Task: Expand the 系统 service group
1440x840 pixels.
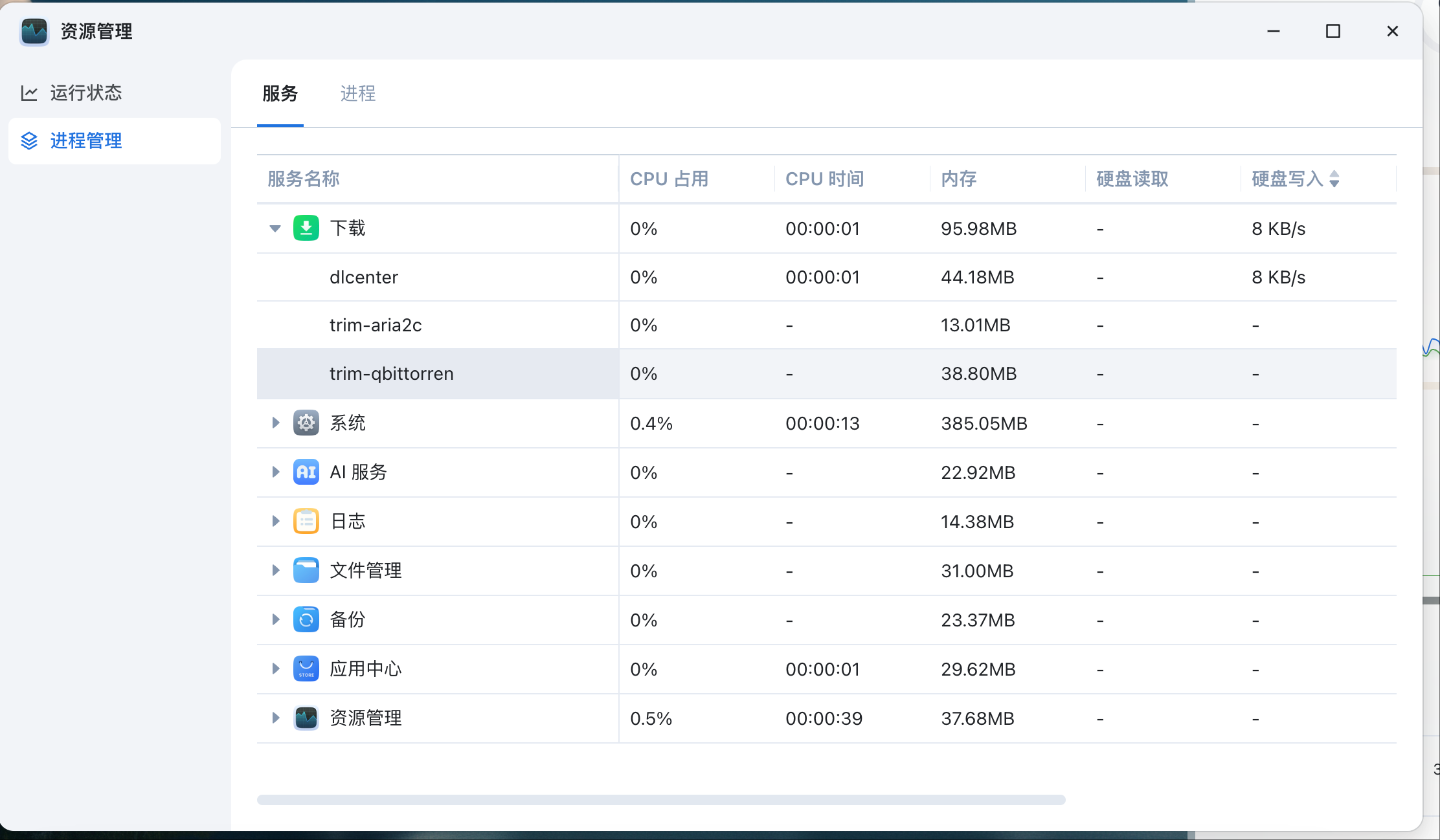Action: click(276, 423)
